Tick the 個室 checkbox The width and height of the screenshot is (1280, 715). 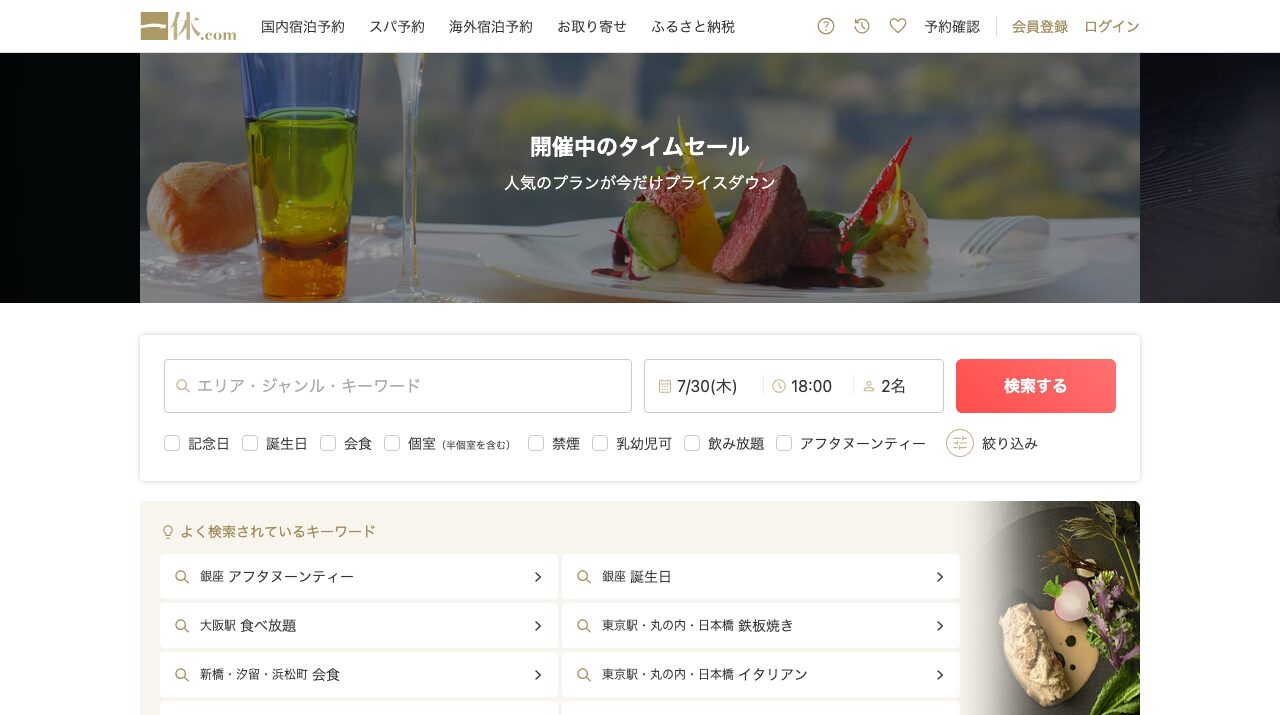[x=392, y=443]
